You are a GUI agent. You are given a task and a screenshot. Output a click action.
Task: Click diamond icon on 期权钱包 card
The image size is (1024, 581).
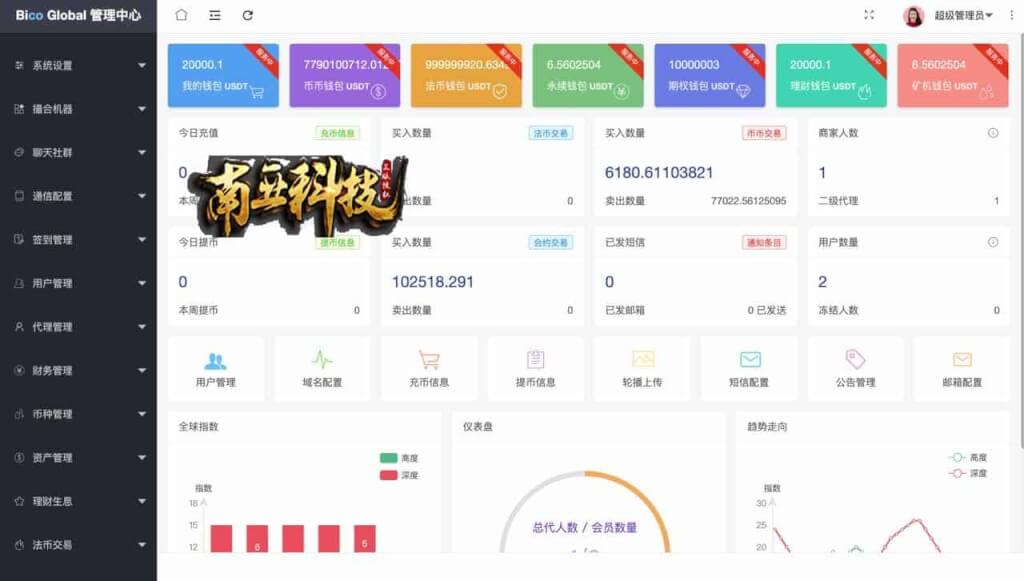pos(743,92)
